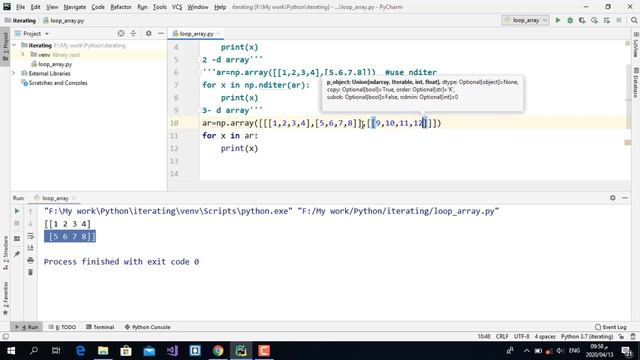Click the Down the stack trace arrow
The height and width of the screenshot is (360, 640).
click(x=30, y=223)
